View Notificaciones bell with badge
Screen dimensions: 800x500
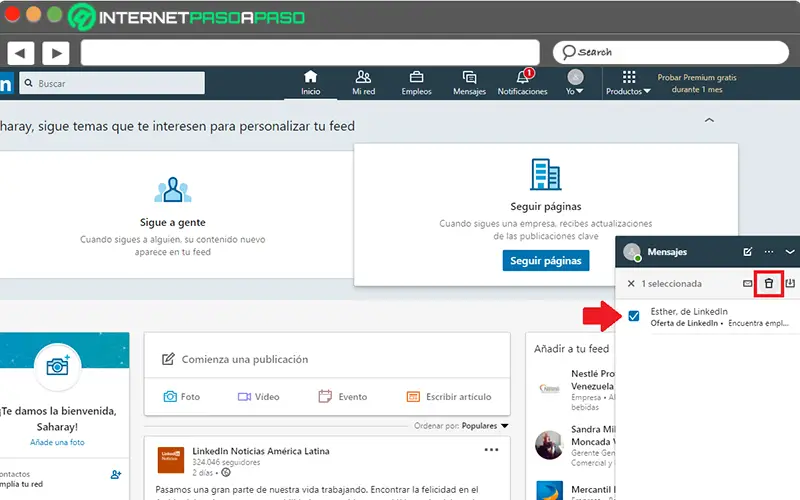(522, 83)
